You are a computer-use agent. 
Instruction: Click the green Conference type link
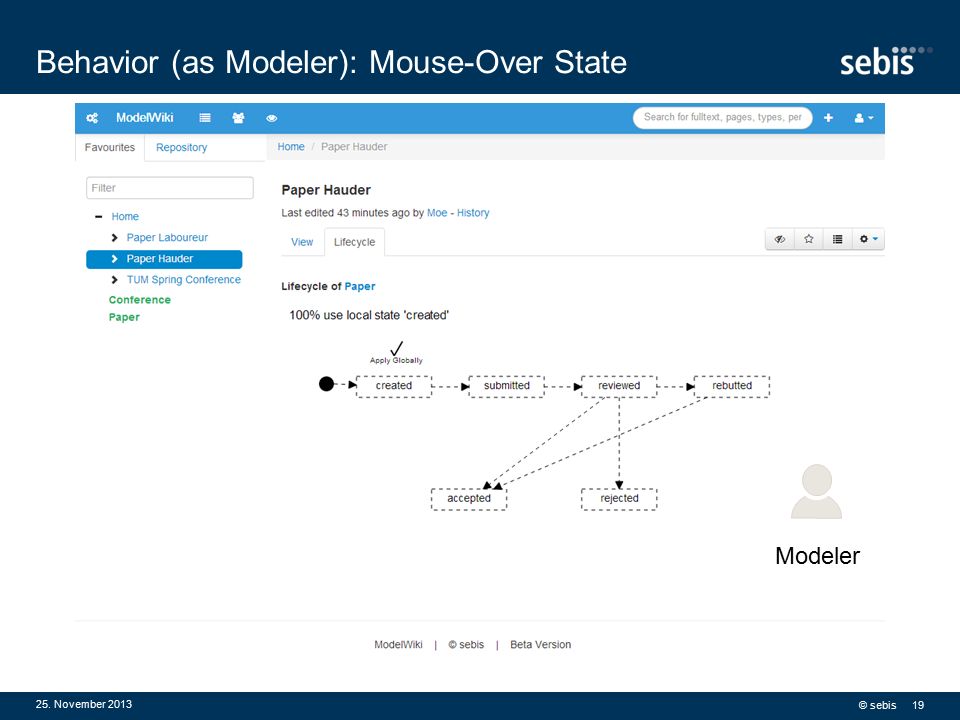[x=140, y=300]
